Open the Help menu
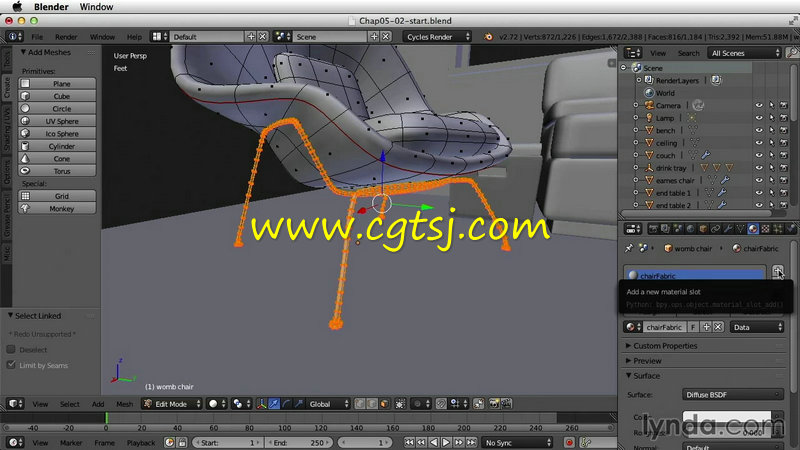This screenshot has width=800, height=450. click(x=134, y=37)
